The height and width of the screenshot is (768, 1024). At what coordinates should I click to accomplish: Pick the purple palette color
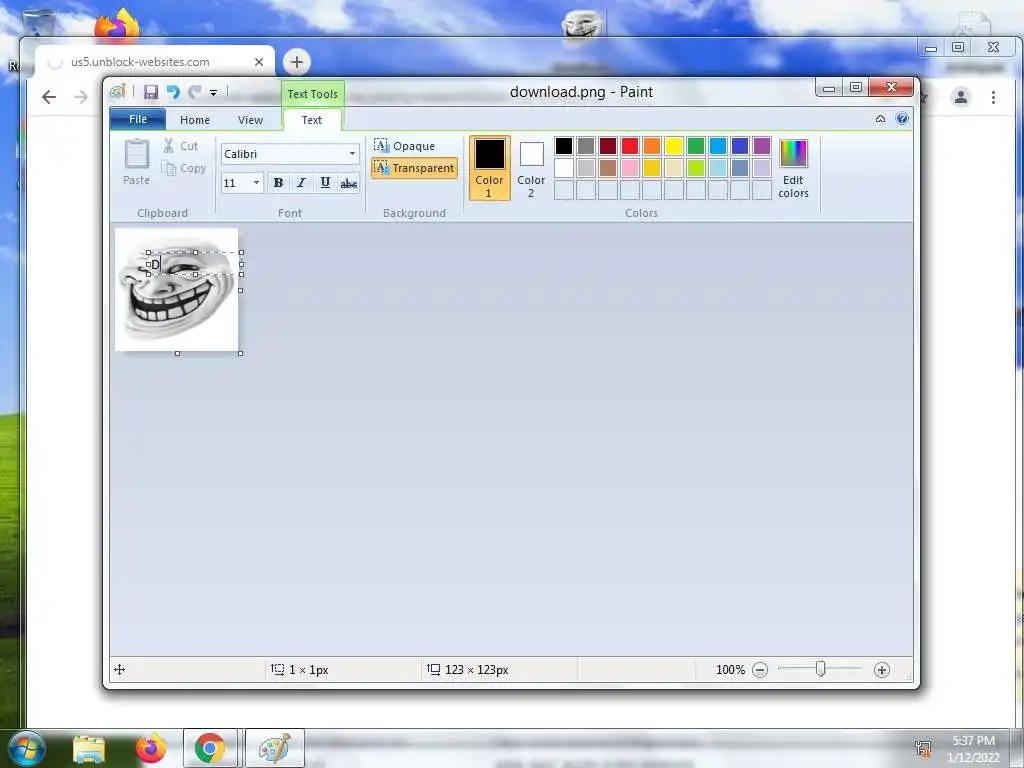(x=762, y=146)
